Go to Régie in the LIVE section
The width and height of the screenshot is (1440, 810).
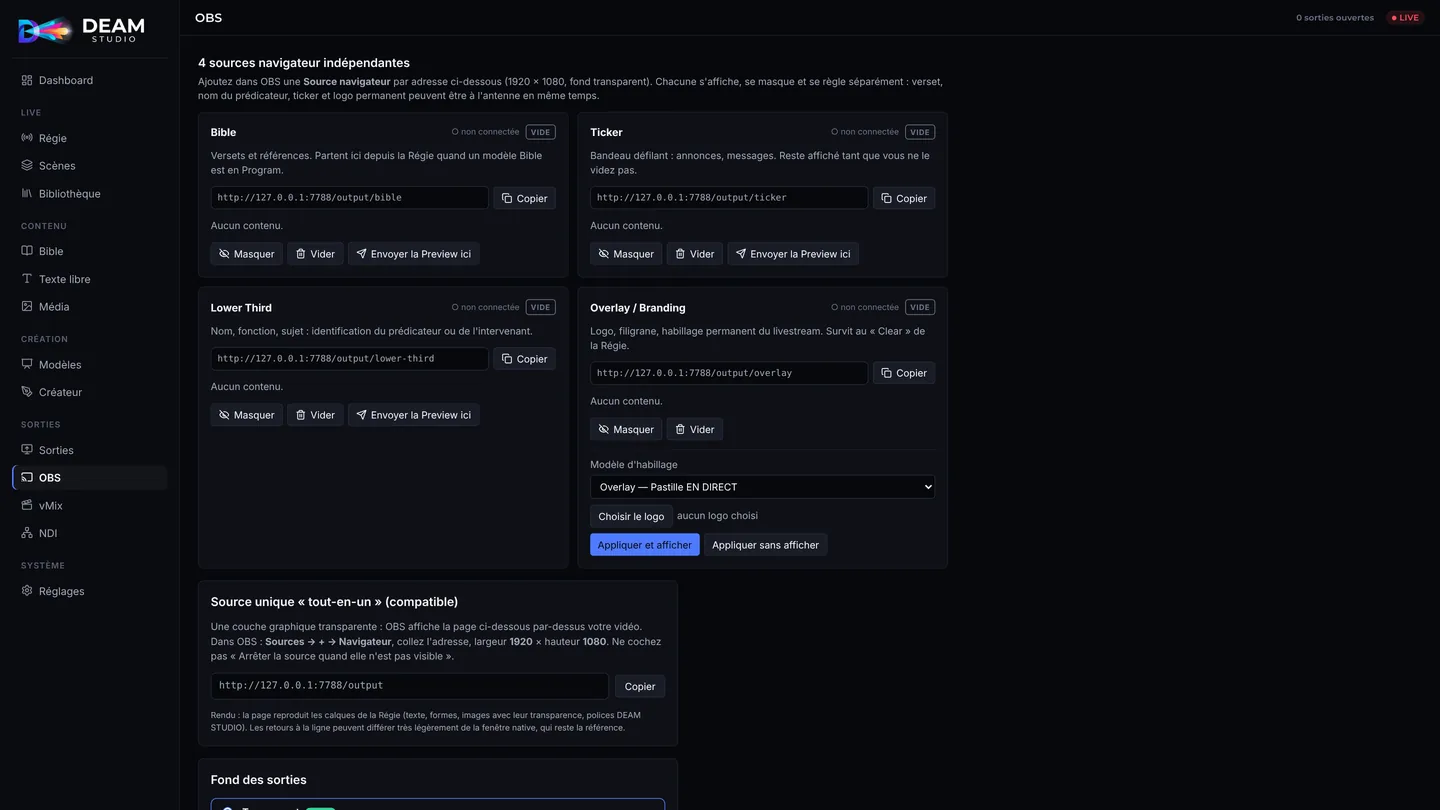pyautogui.click(x=89, y=138)
